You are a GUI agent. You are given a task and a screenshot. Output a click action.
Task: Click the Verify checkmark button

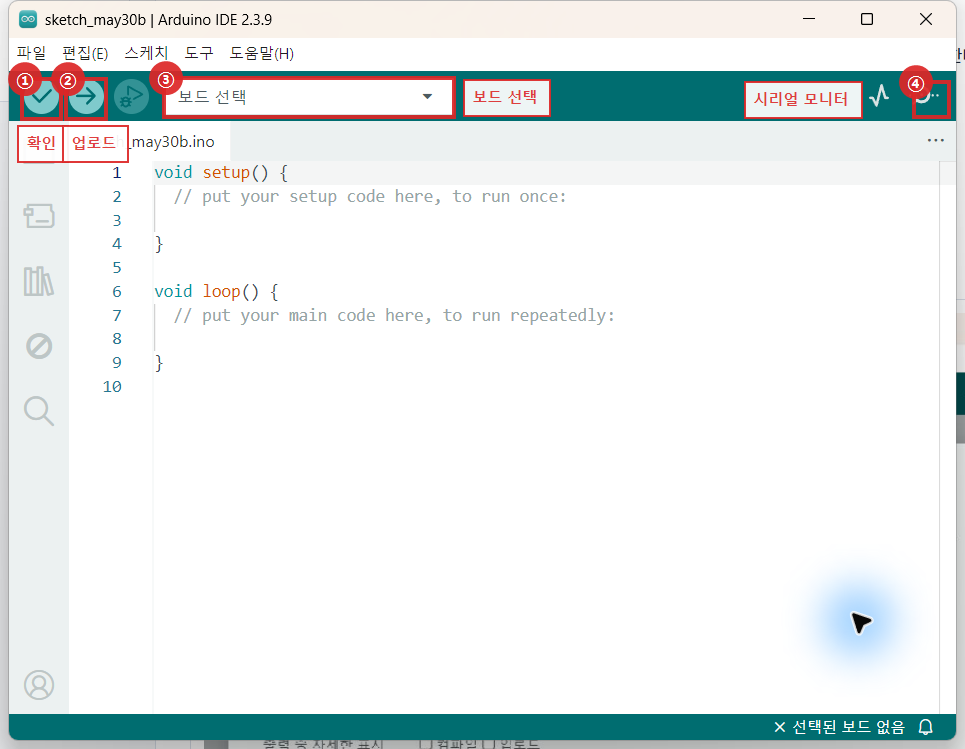pos(41,97)
